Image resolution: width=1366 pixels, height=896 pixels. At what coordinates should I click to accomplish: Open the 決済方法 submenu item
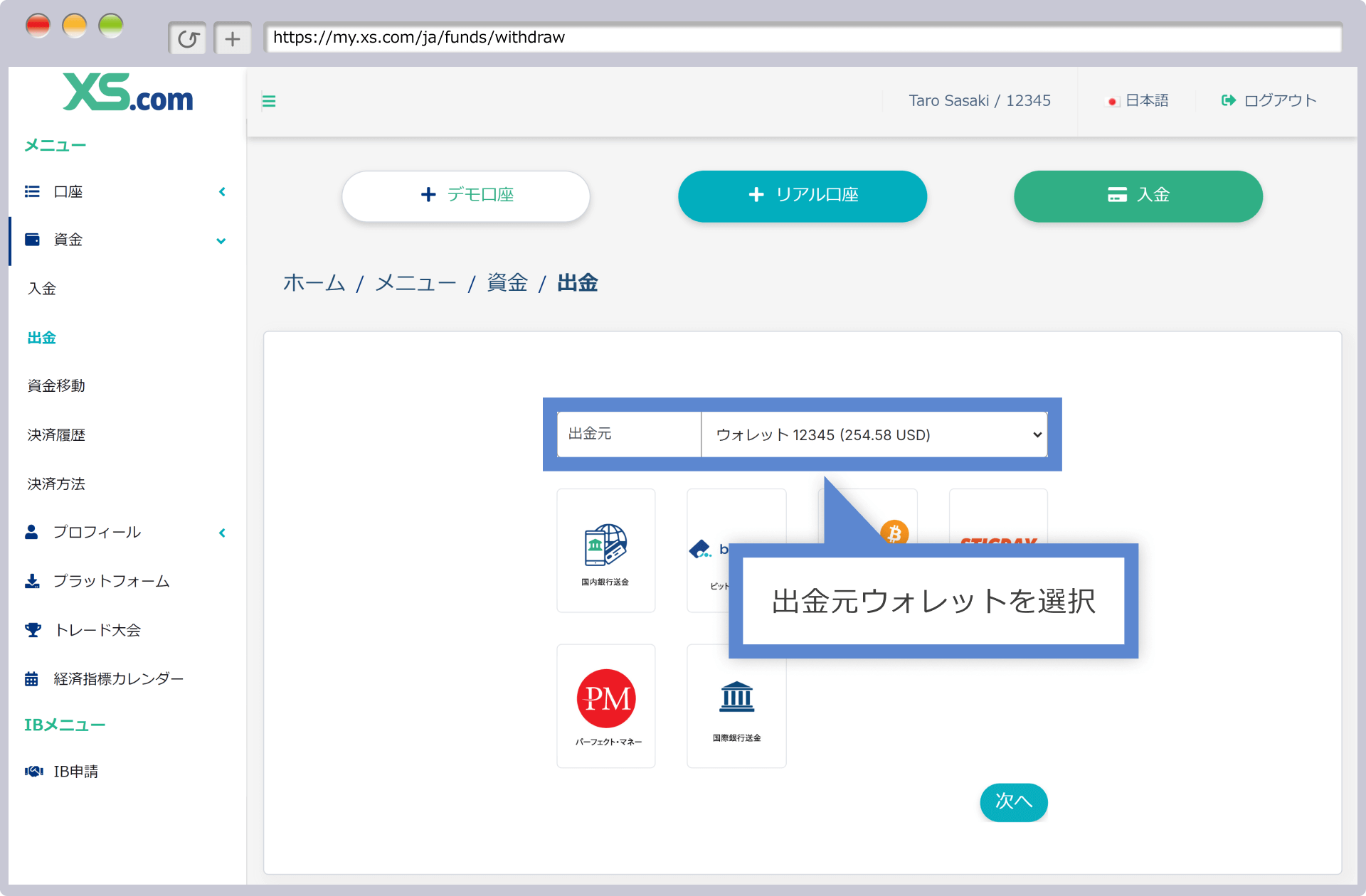(56, 484)
